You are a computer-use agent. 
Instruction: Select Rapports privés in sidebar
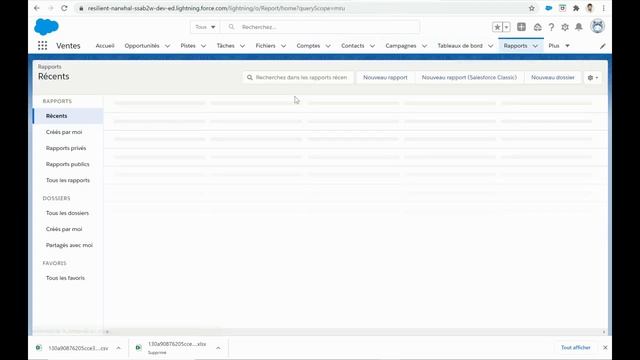(66, 148)
